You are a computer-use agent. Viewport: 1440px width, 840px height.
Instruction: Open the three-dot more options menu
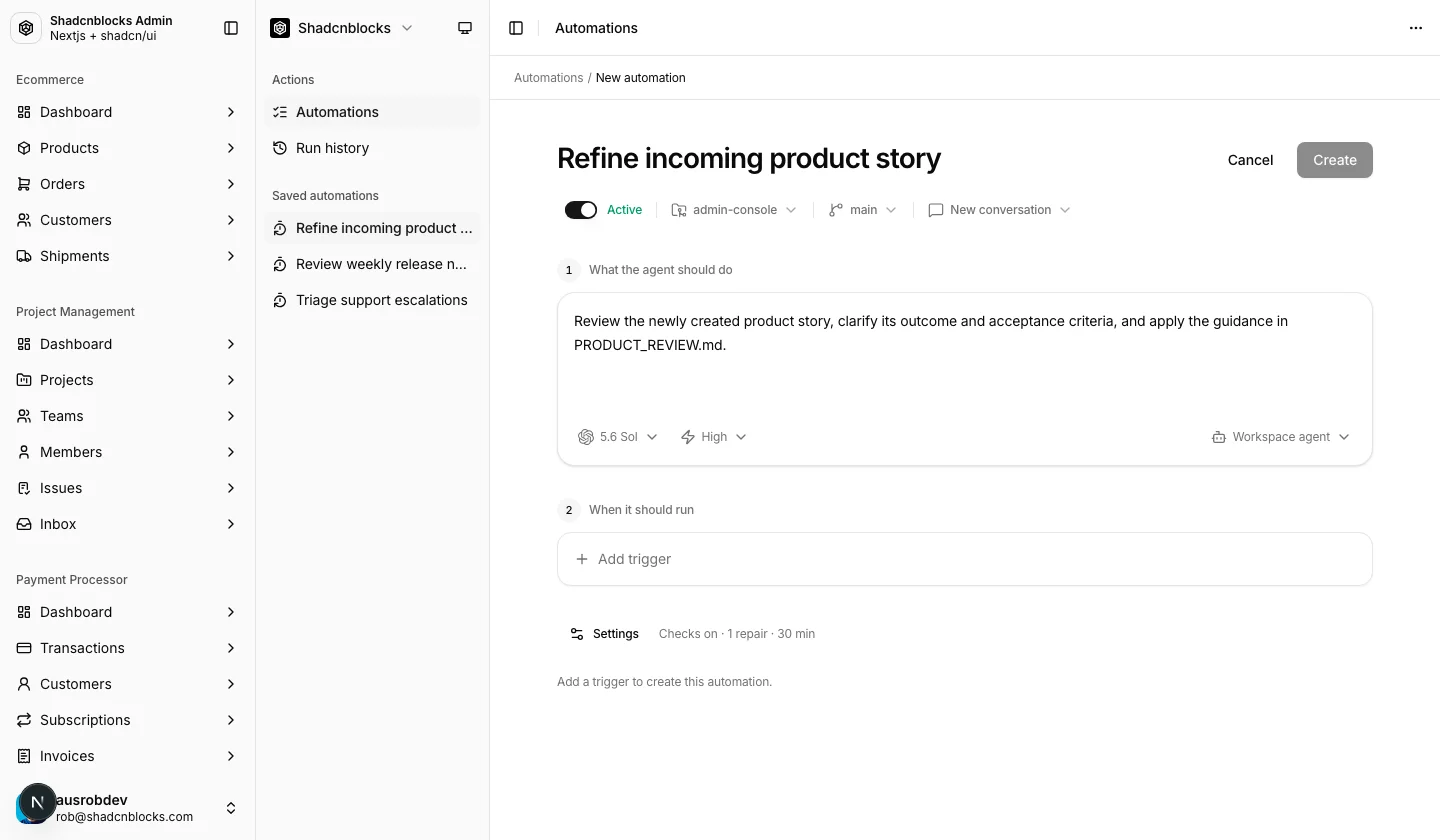pos(1415,28)
